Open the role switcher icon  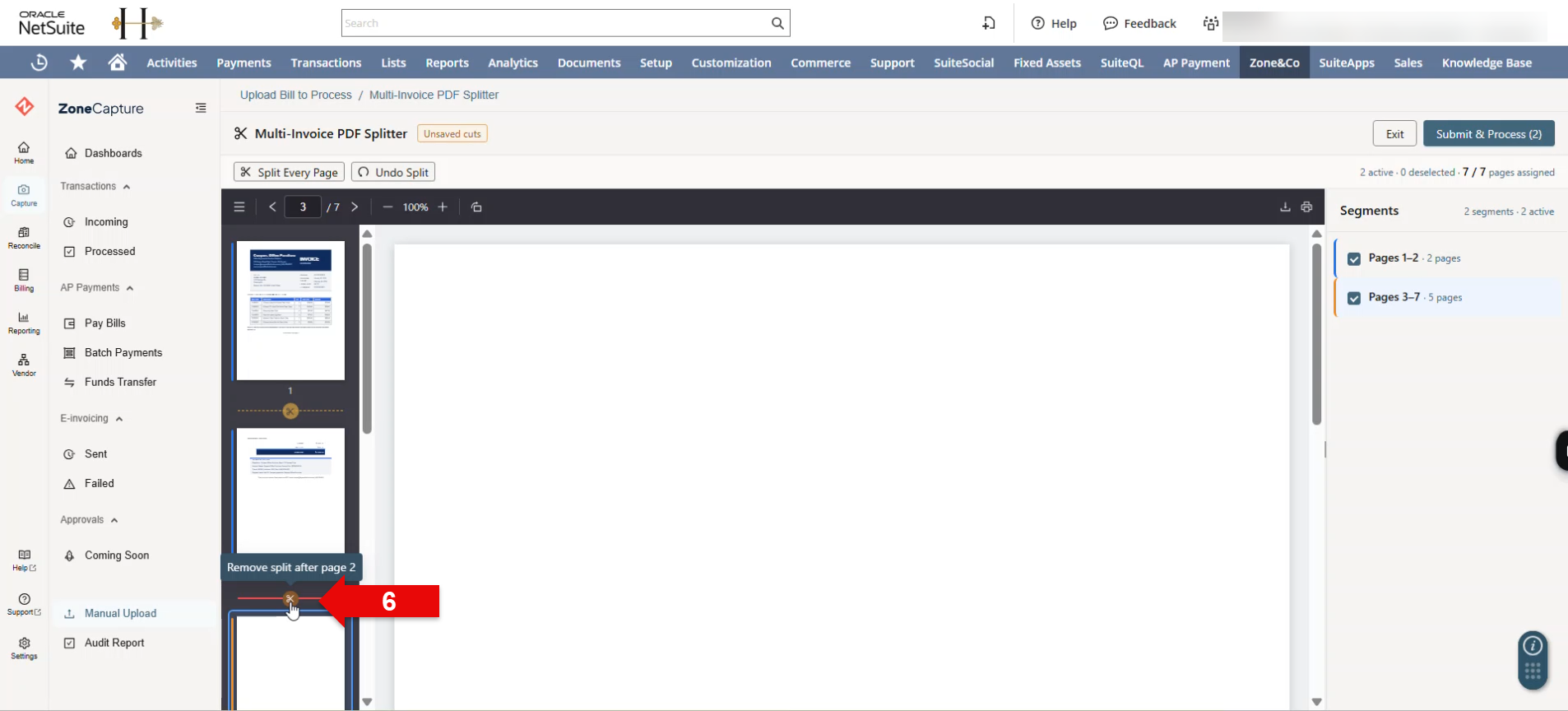click(x=1210, y=23)
